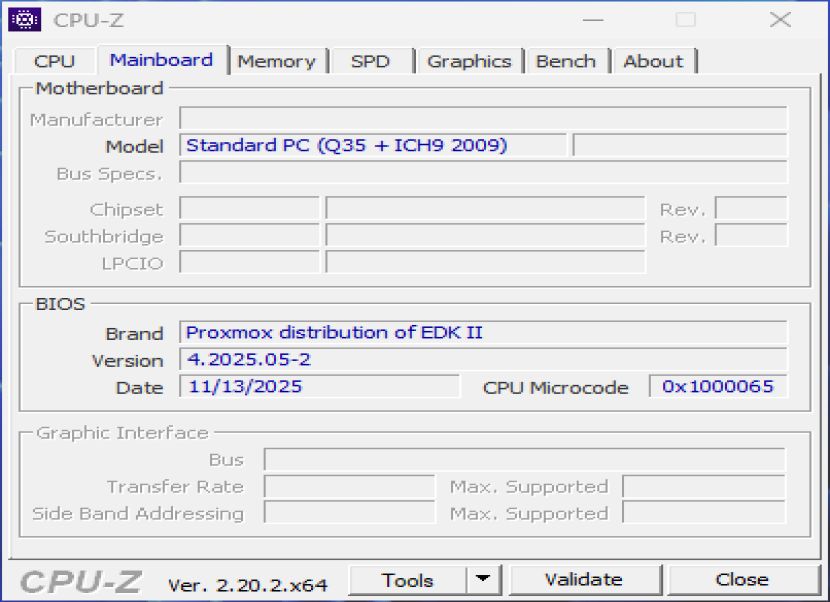
Task: Click the Validate button
Action: pyautogui.click(x=584, y=580)
